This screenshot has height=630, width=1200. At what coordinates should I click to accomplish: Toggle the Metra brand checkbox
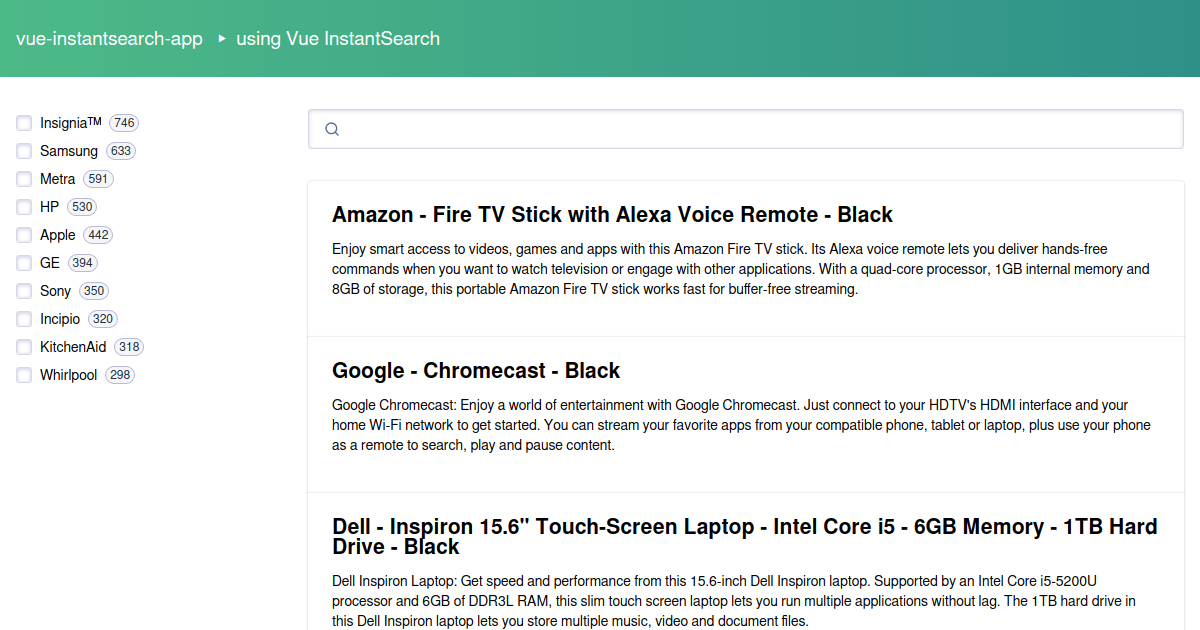(x=24, y=179)
